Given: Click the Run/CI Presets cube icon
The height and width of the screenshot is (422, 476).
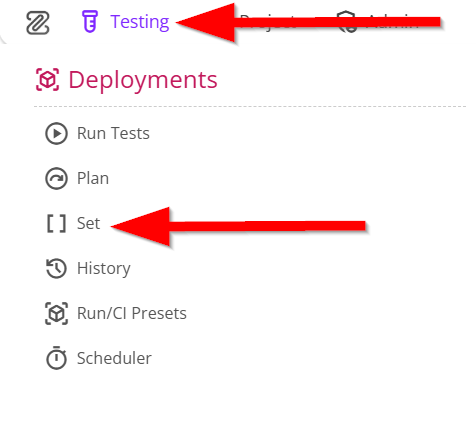Looking at the screenshot, I should coord(56,313).
